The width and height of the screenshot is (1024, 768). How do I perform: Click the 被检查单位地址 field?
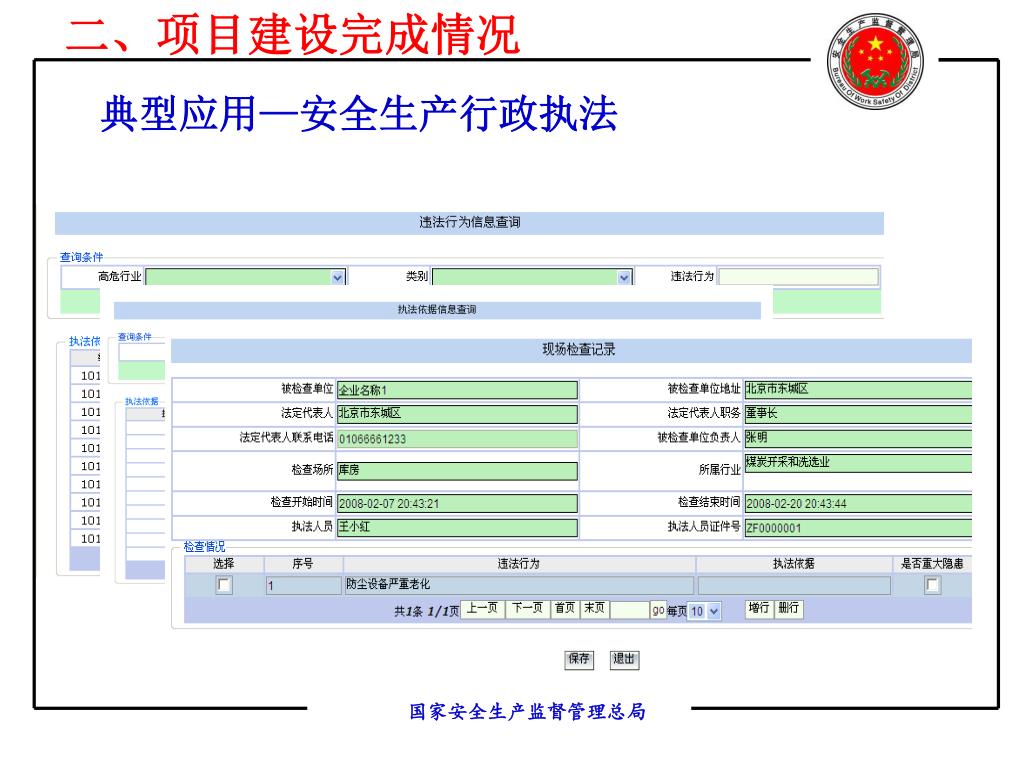(858, 390)
